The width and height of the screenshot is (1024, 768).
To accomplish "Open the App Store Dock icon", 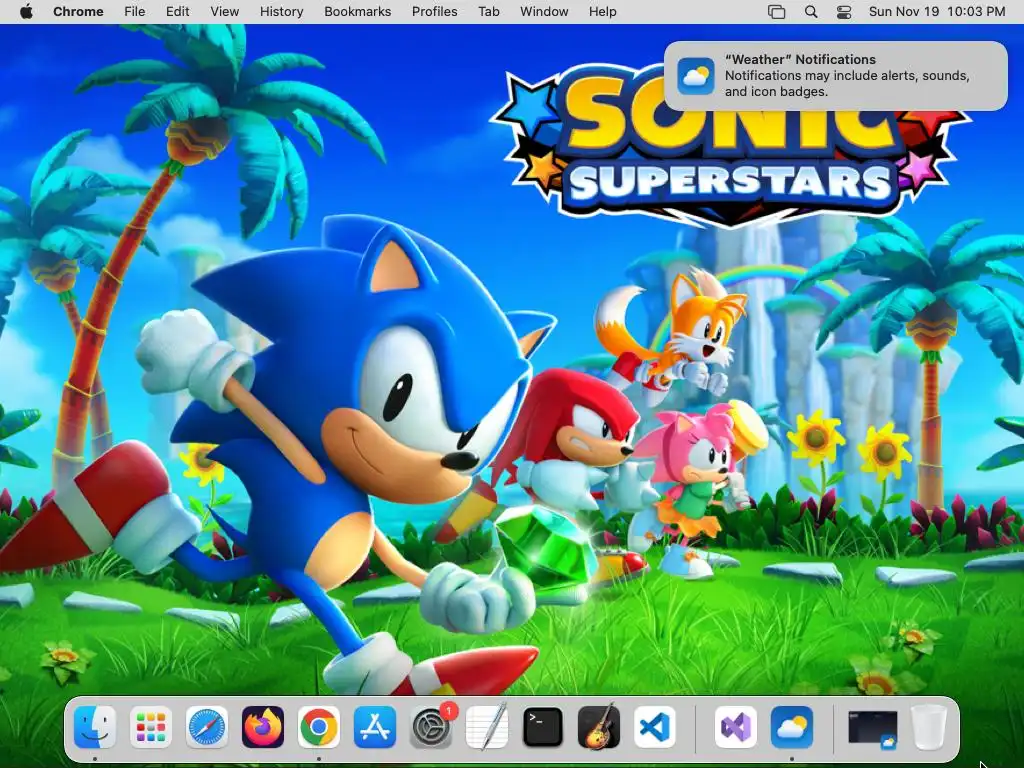I will point(375,727).
